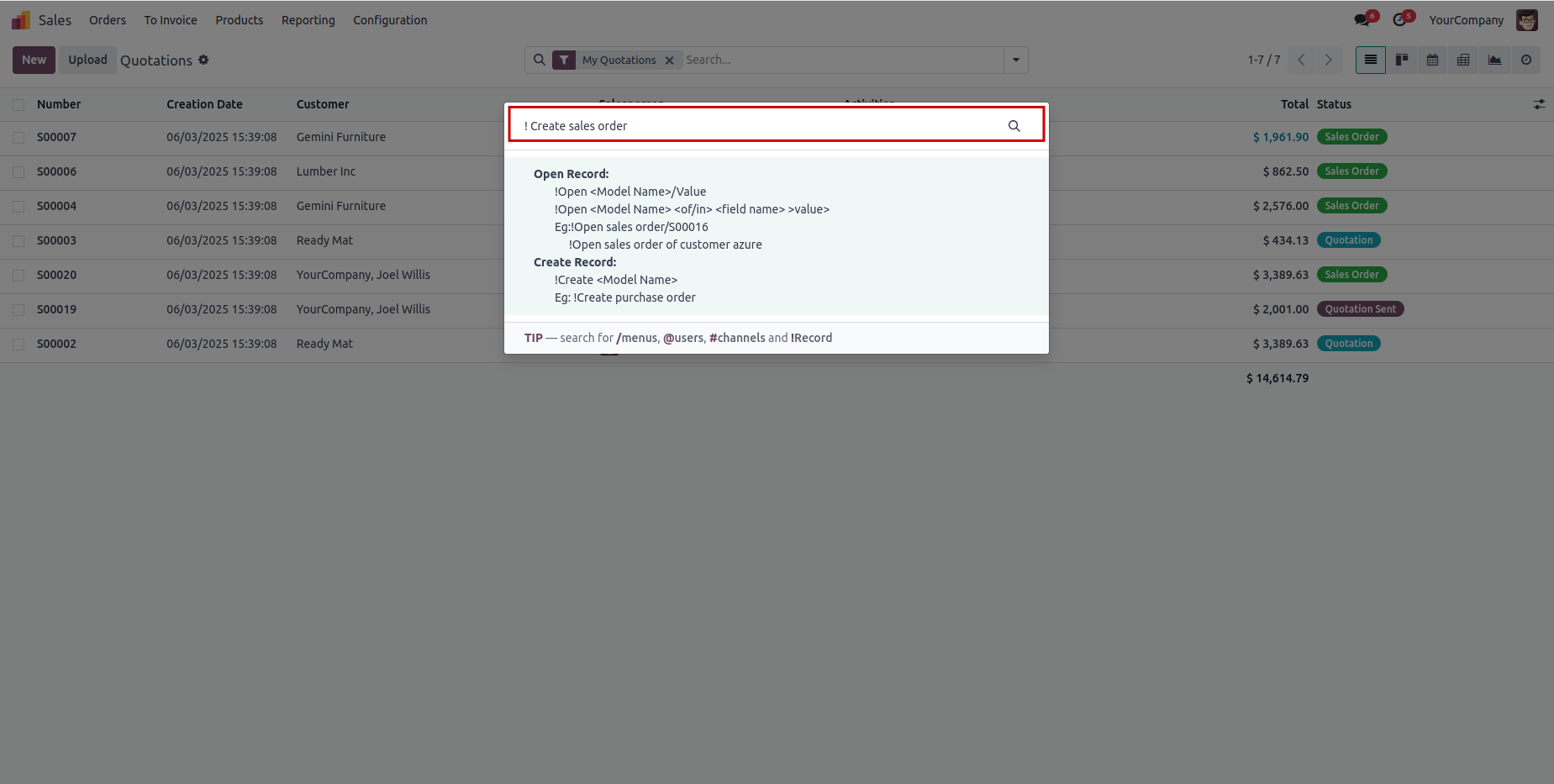
Task: Switch to Kanban view
Action: pyautogui.click(x=1402, y=60)
